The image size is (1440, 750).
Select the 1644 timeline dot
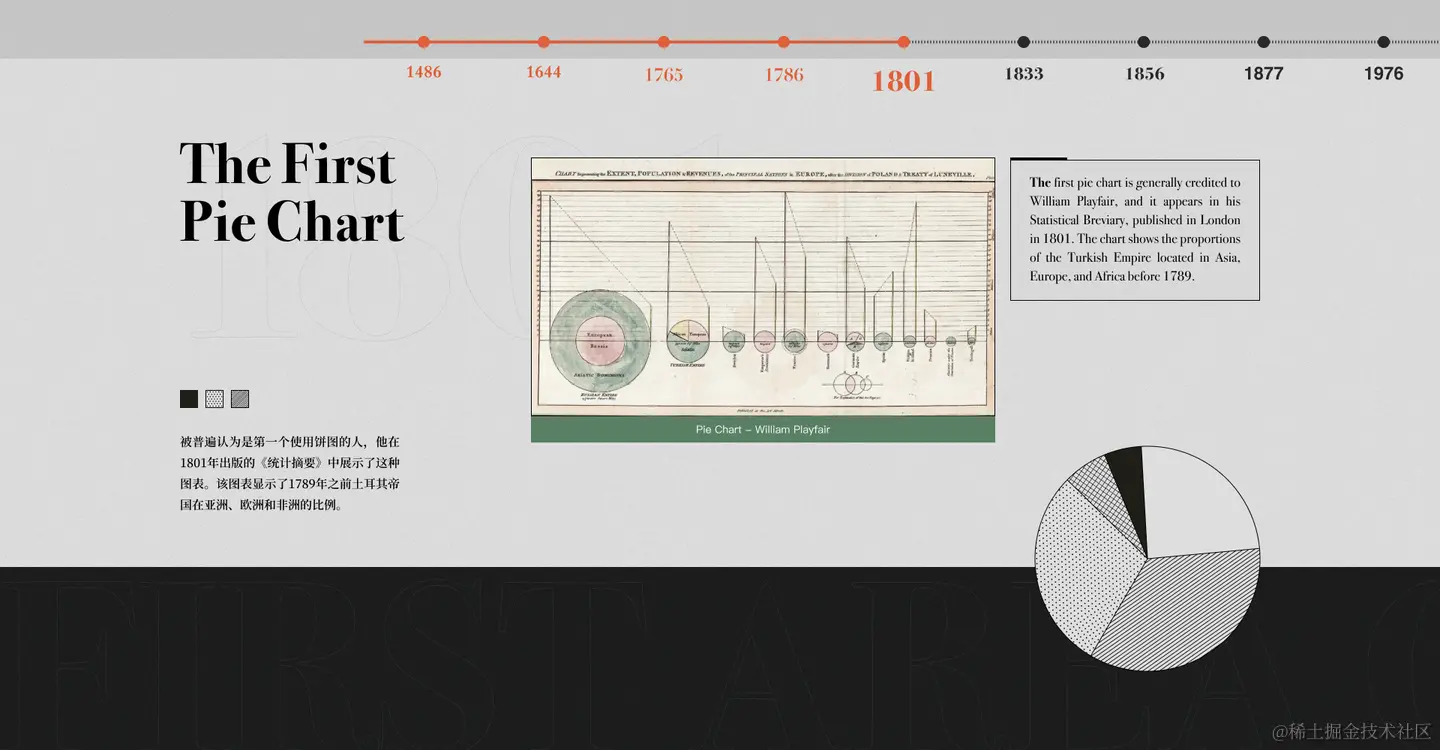[x=544, y=42]
